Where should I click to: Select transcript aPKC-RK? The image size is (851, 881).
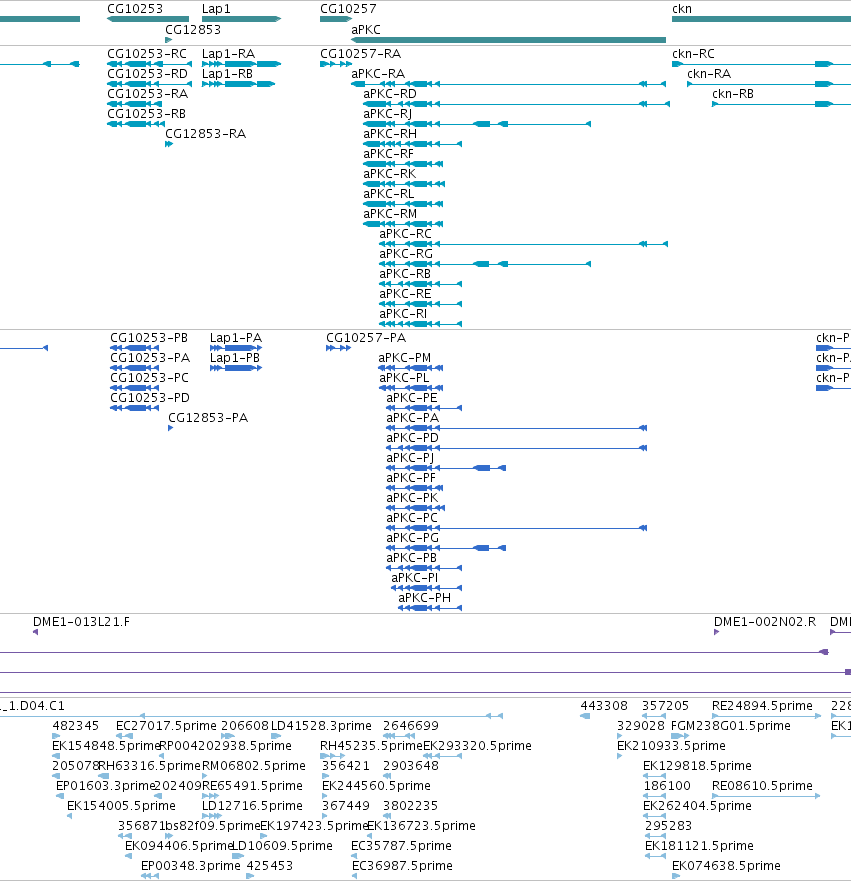(404, 184)
